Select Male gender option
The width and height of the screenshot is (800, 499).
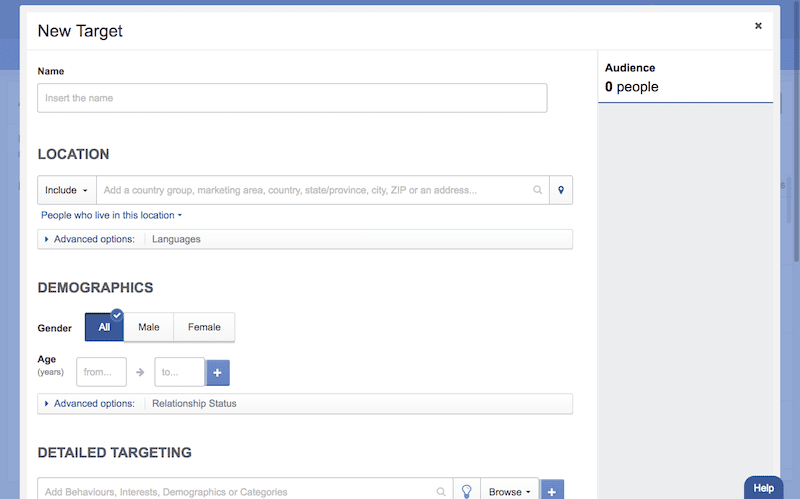149,327
